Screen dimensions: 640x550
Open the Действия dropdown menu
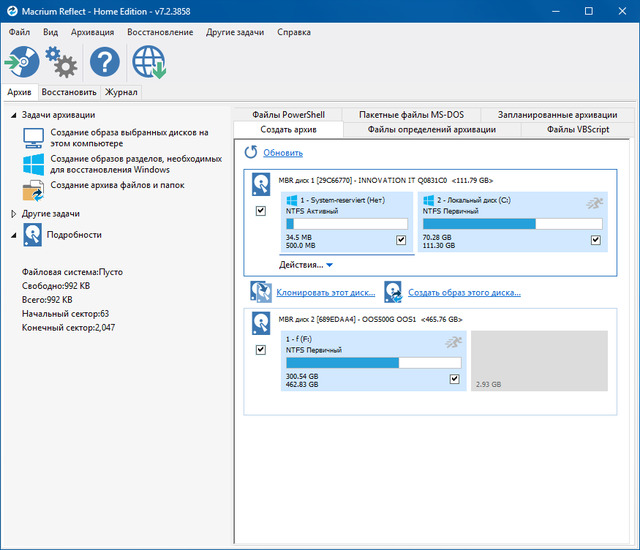pyautogui.click(x=305, y=265)
